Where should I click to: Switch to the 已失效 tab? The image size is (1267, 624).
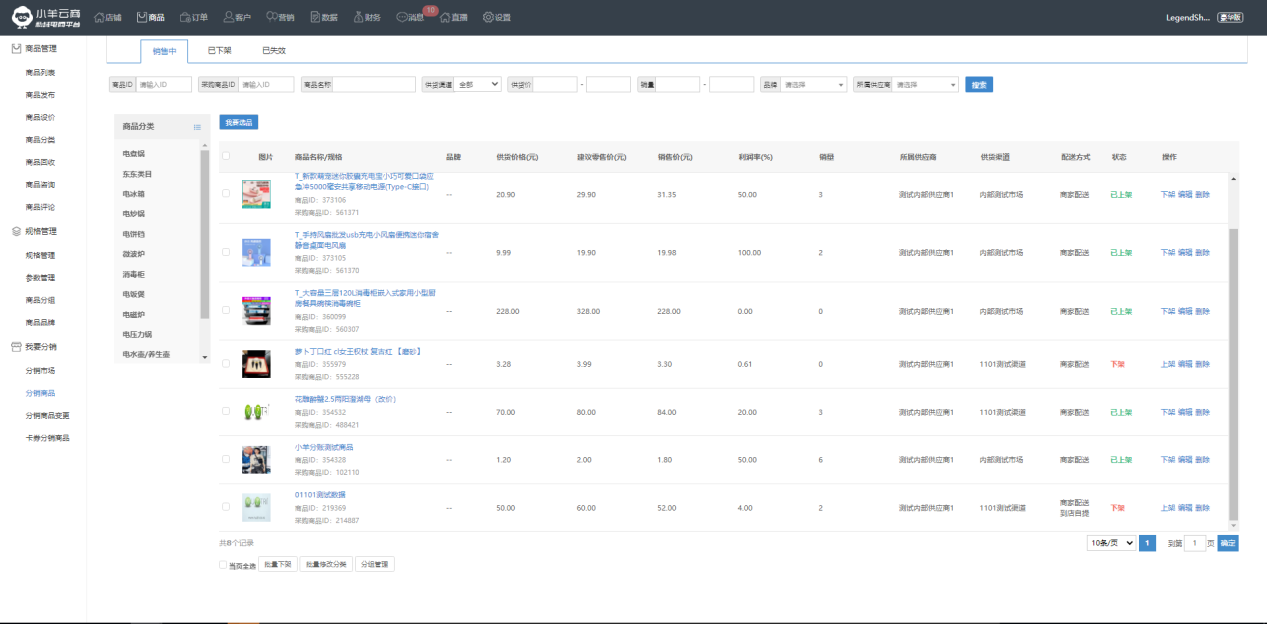pos(273,50)
